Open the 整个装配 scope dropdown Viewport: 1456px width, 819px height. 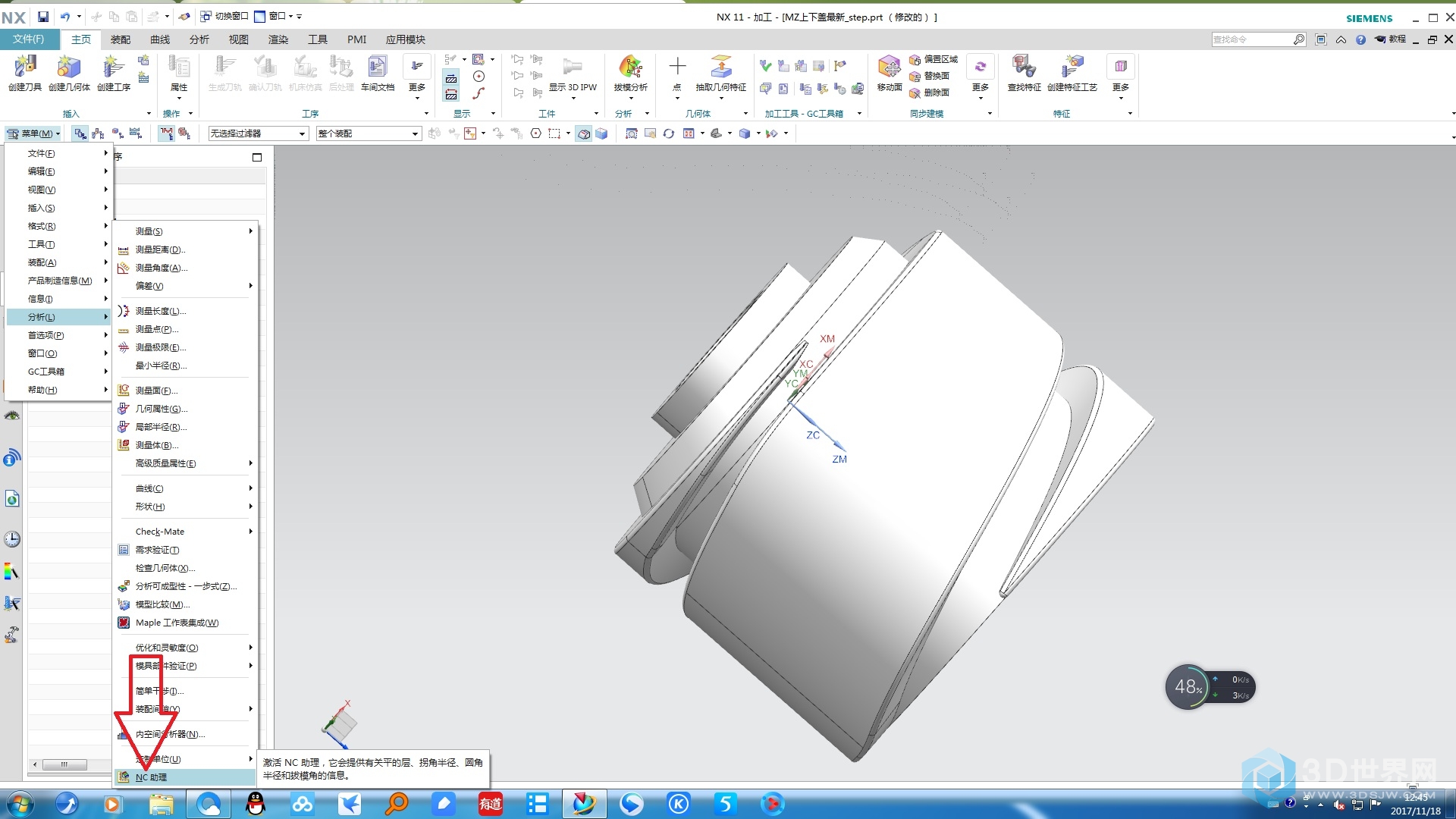pyautogui.click(x=369, y=133)
